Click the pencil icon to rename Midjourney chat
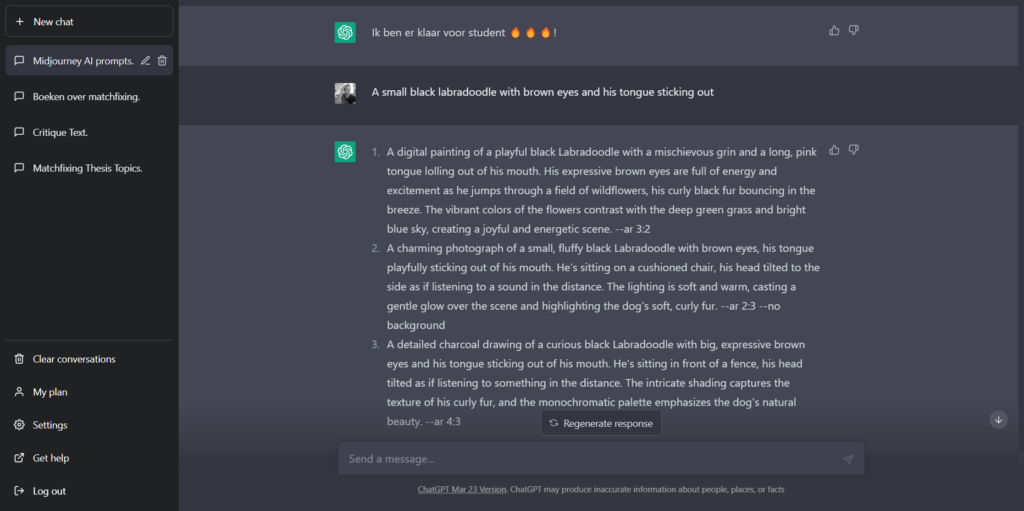The width and height of the screenshot is (1024, 511). [146, 61]
